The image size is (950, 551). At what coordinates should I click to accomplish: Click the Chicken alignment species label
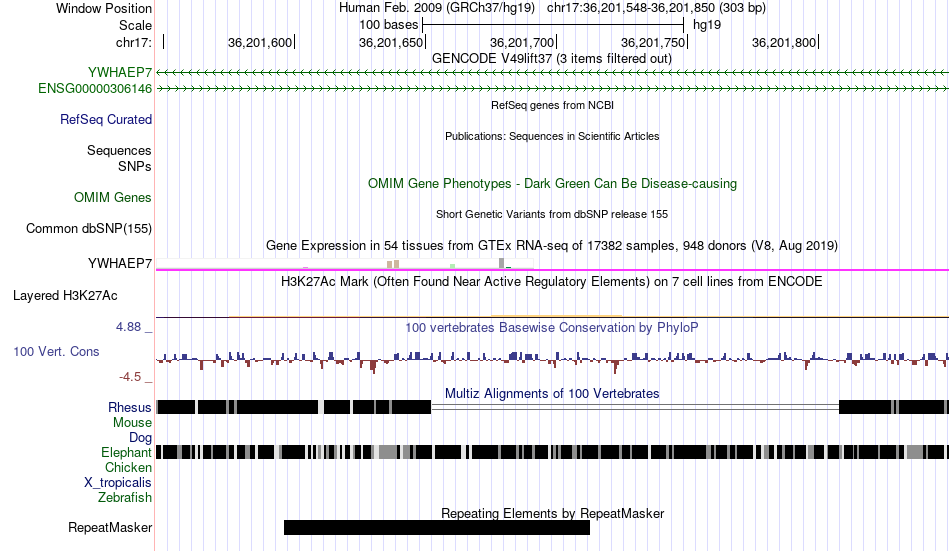pos(128,467)
